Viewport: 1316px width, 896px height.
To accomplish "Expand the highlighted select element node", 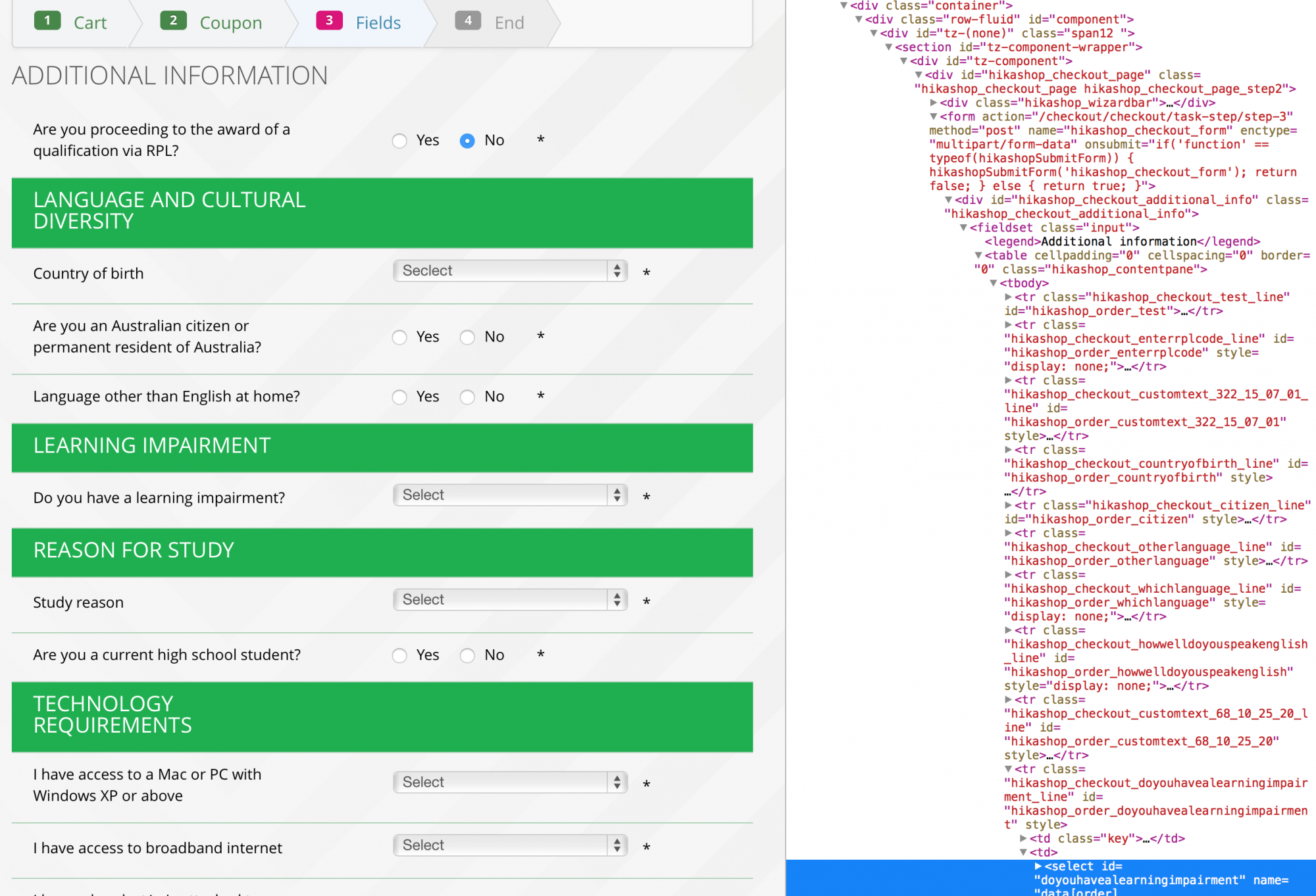I will [1038, 866].
